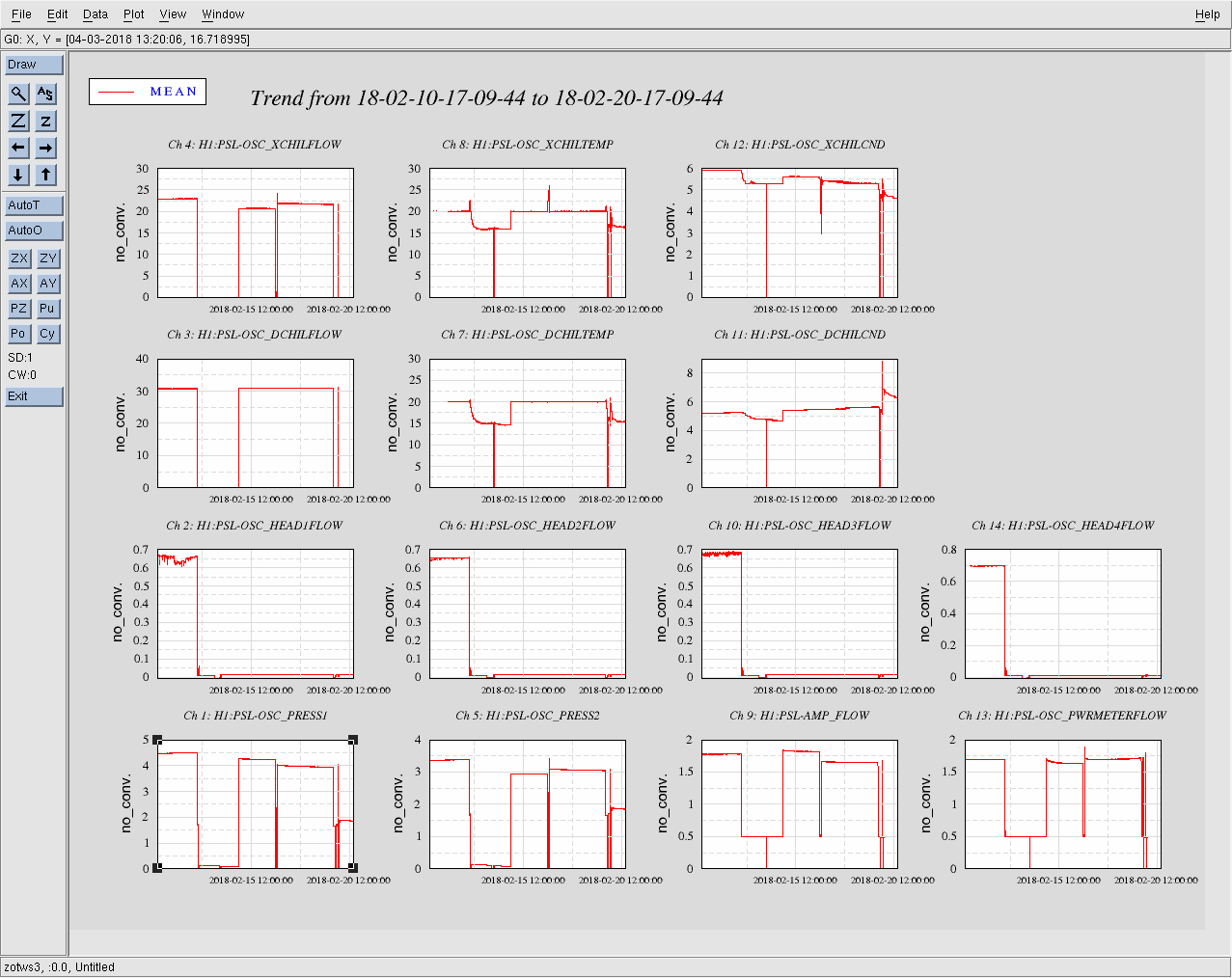Image resolution: width=1232 pixels, height=978 pixels.
Task: Click the small z zoom-out icon
Action: point(45,121)
